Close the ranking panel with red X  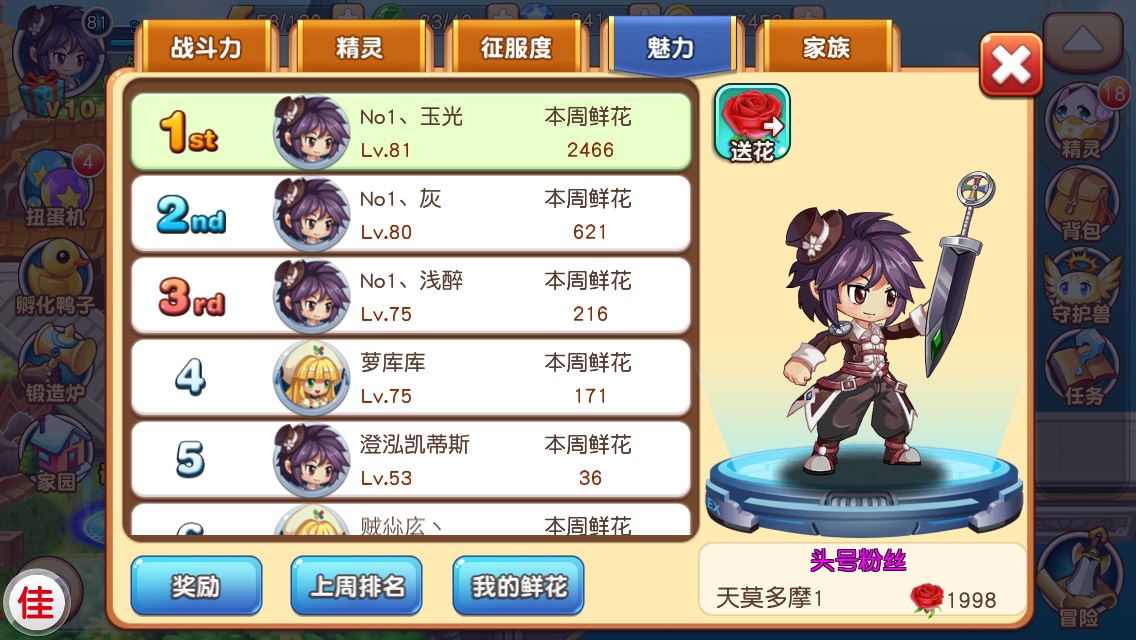1011,65
